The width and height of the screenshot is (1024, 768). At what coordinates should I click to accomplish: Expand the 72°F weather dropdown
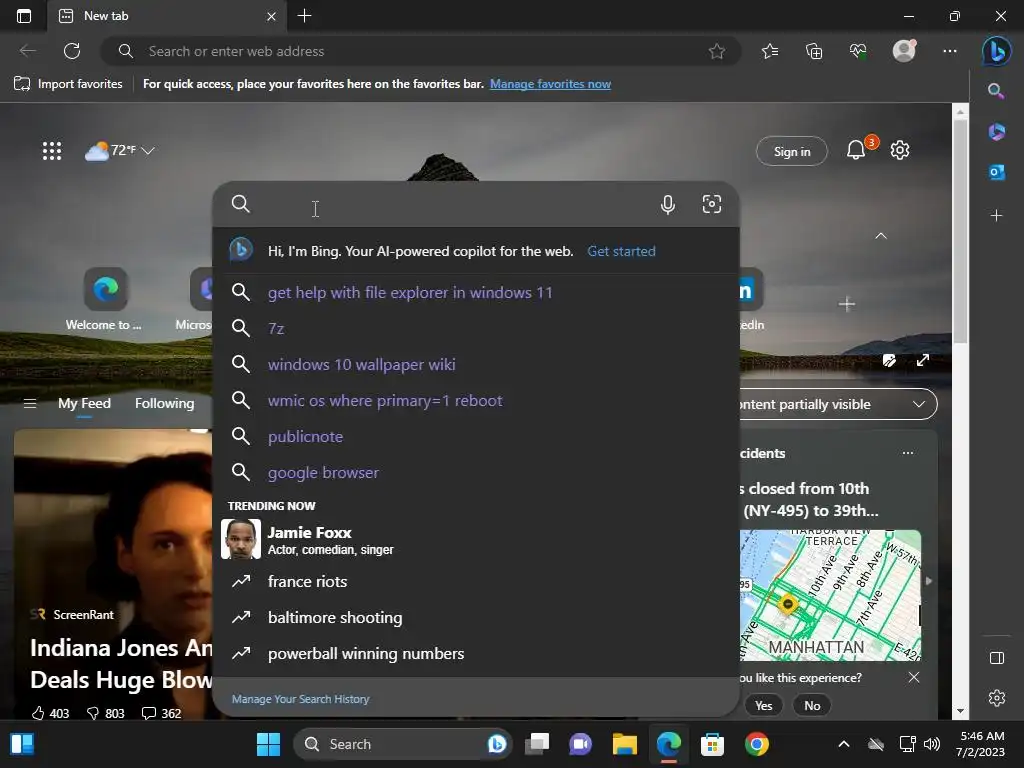tap(120, 151)
